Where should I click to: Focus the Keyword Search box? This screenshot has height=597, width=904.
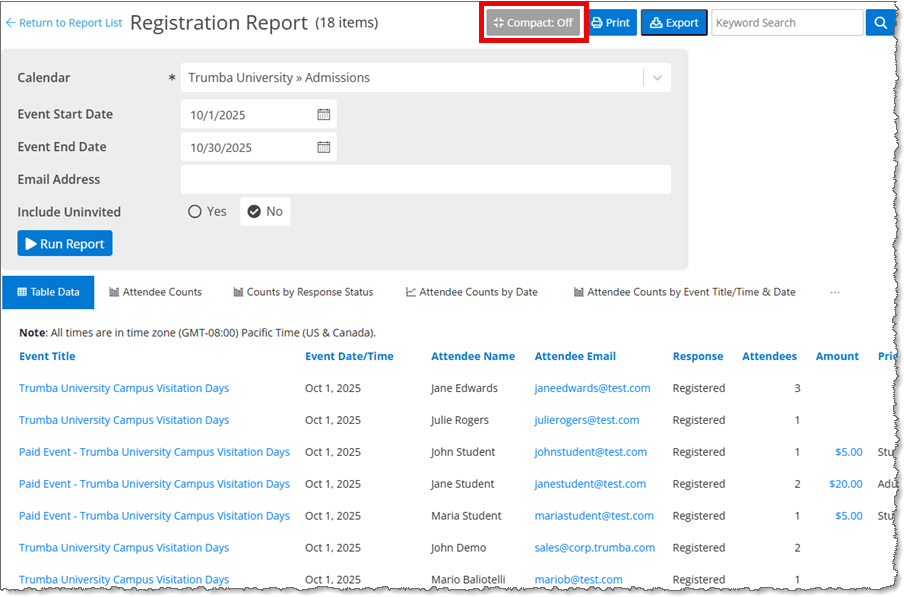(786, 23)
